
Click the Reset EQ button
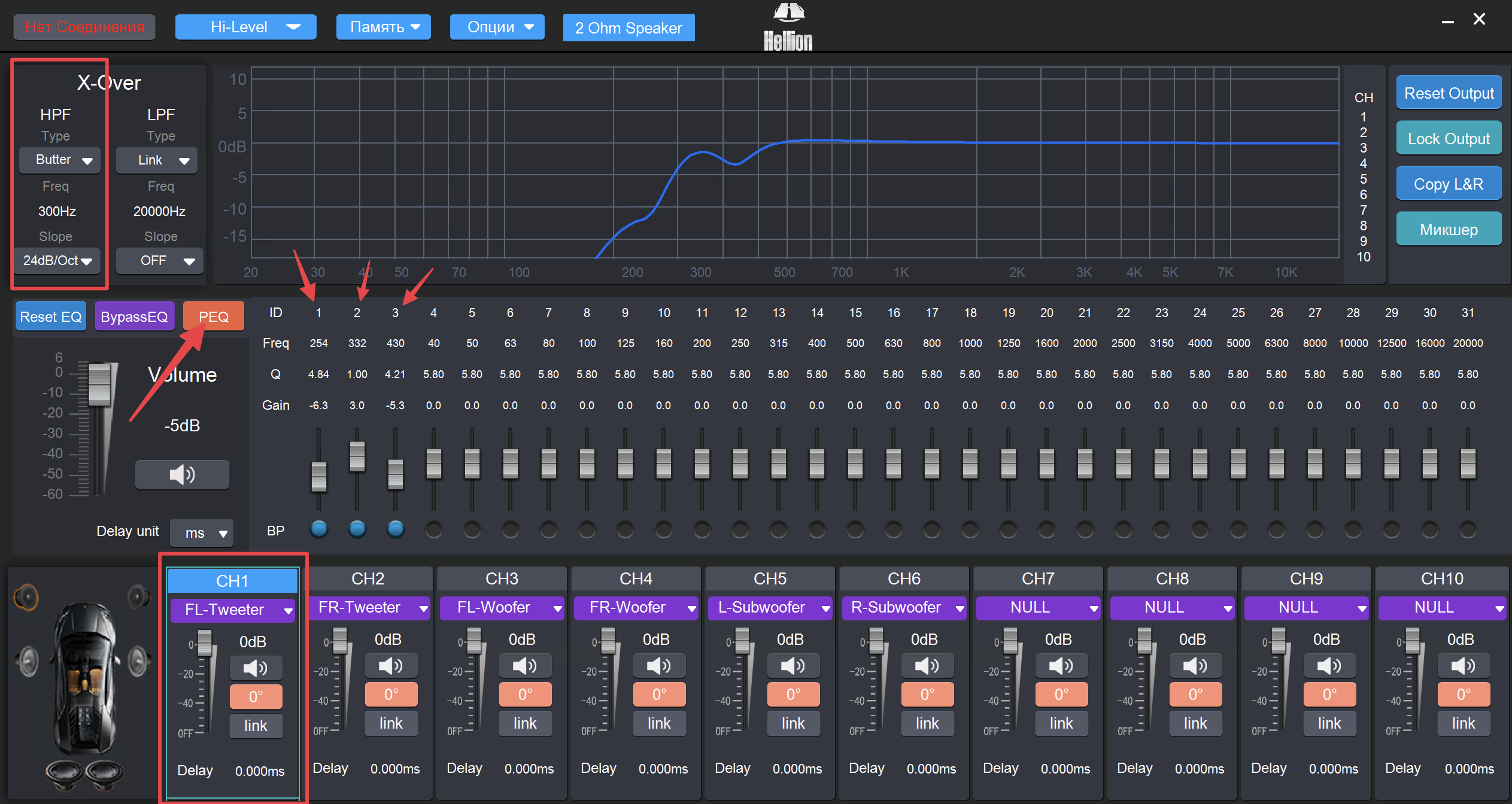pos(50,316)
